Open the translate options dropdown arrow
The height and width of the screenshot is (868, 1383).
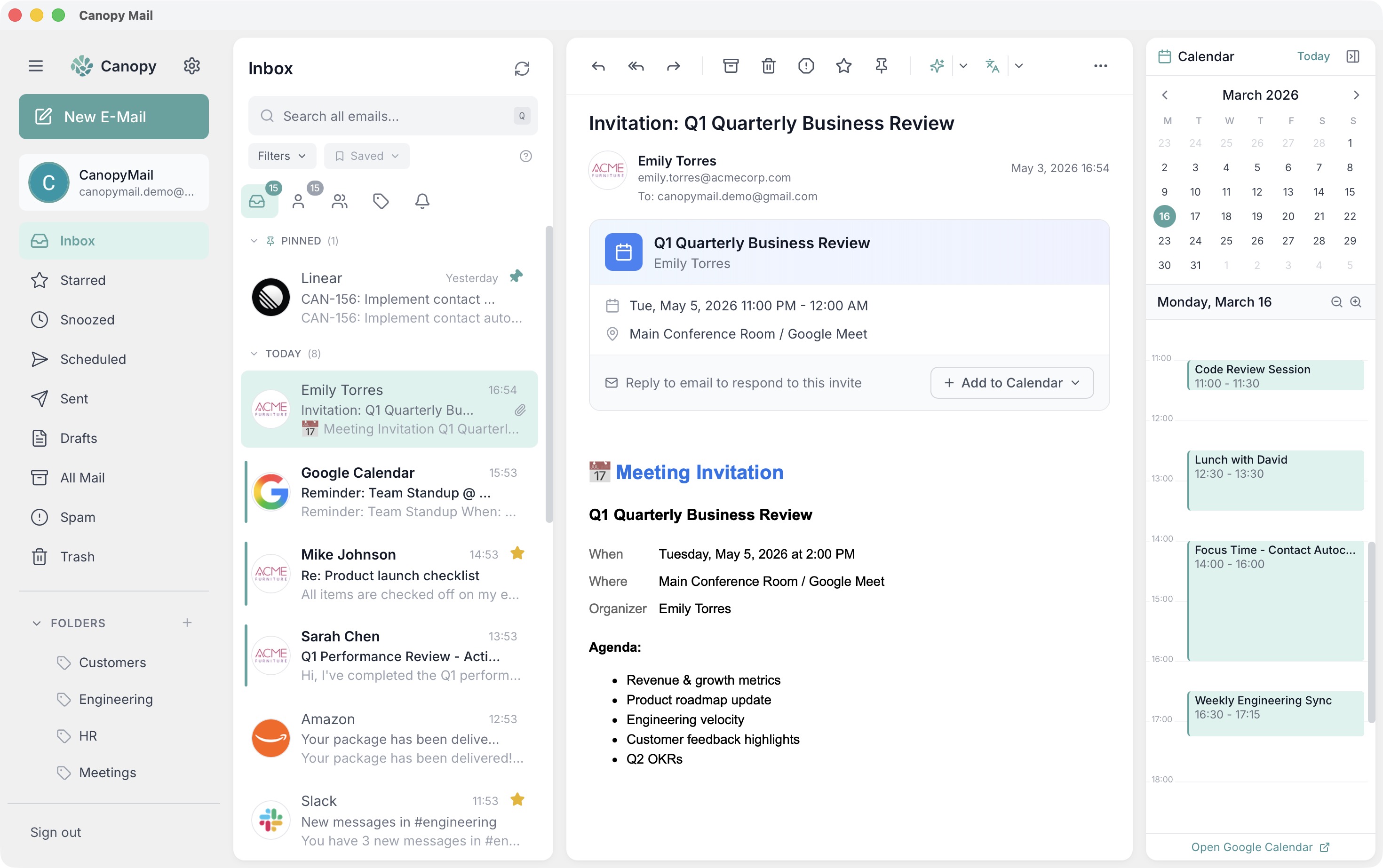1018,66
